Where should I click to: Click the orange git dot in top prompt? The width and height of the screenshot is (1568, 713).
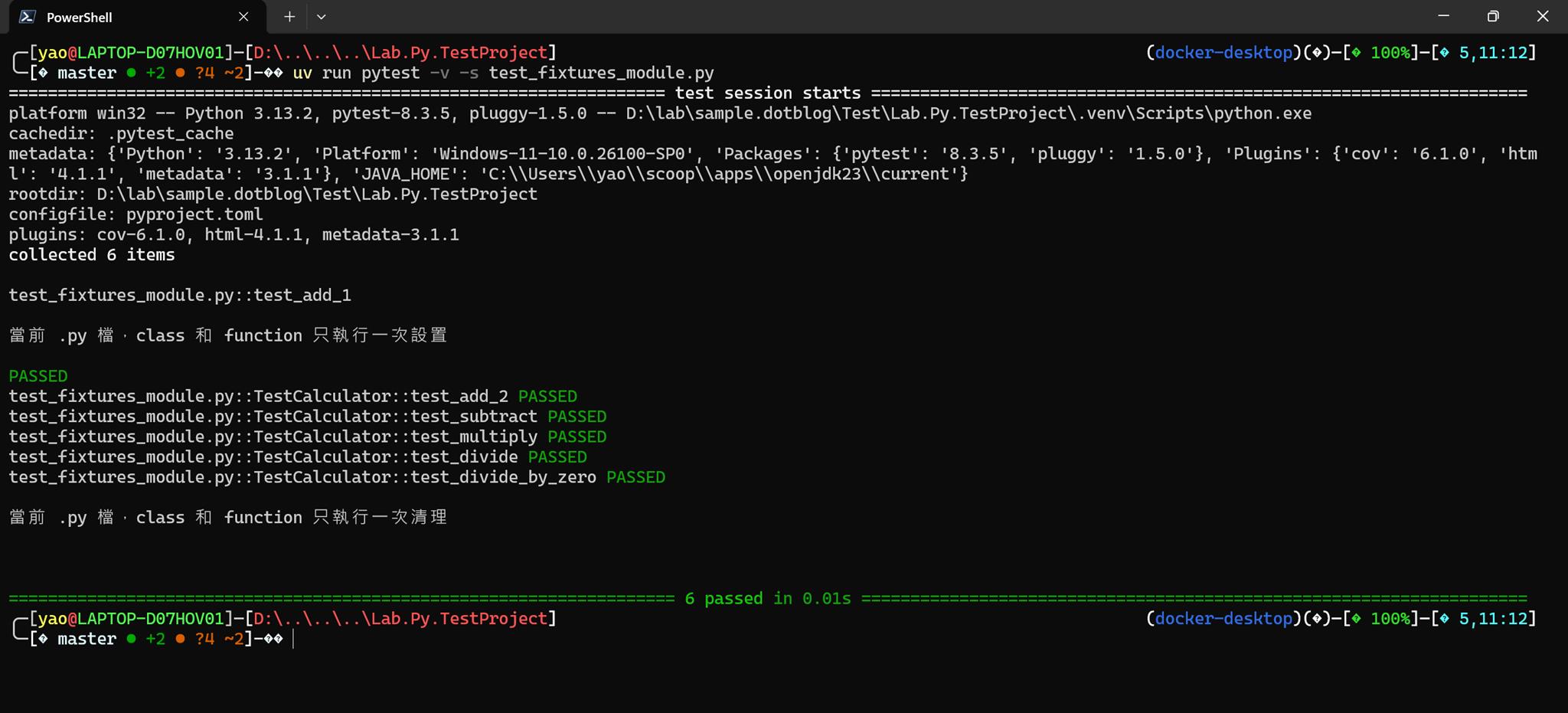[180, 73]
